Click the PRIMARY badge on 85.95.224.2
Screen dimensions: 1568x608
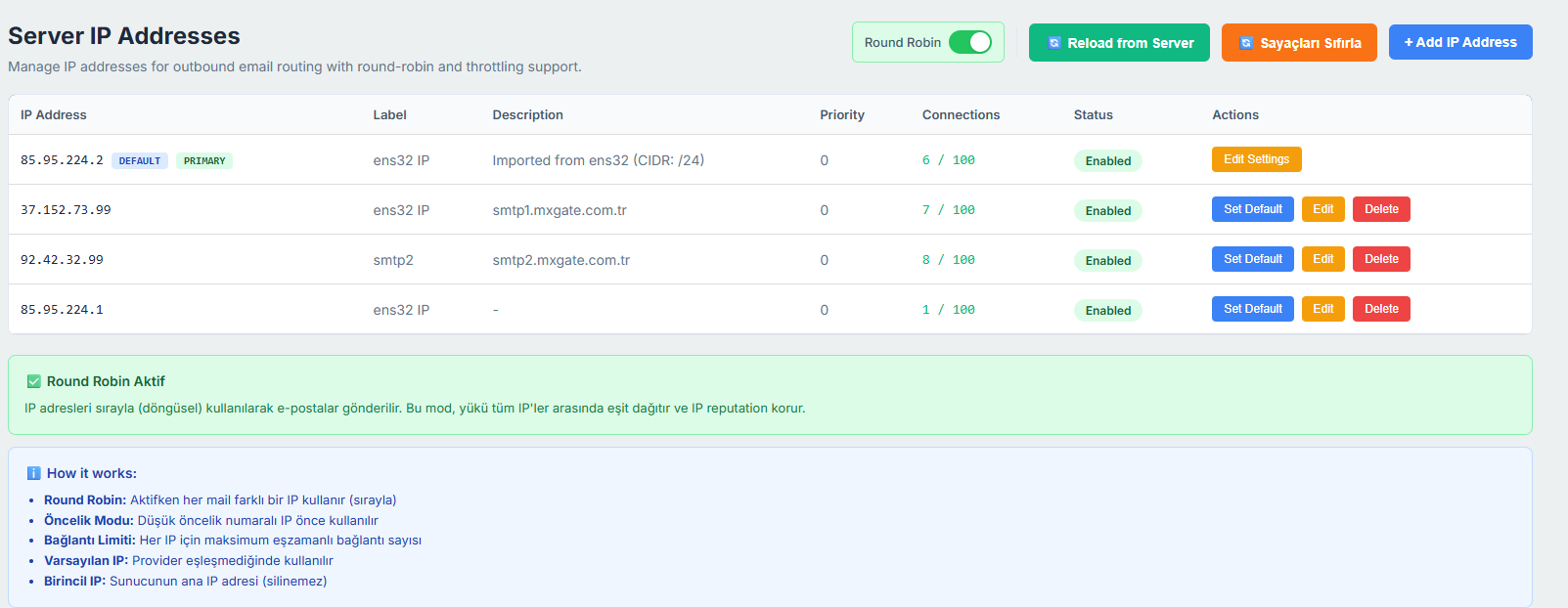point(204,161)
